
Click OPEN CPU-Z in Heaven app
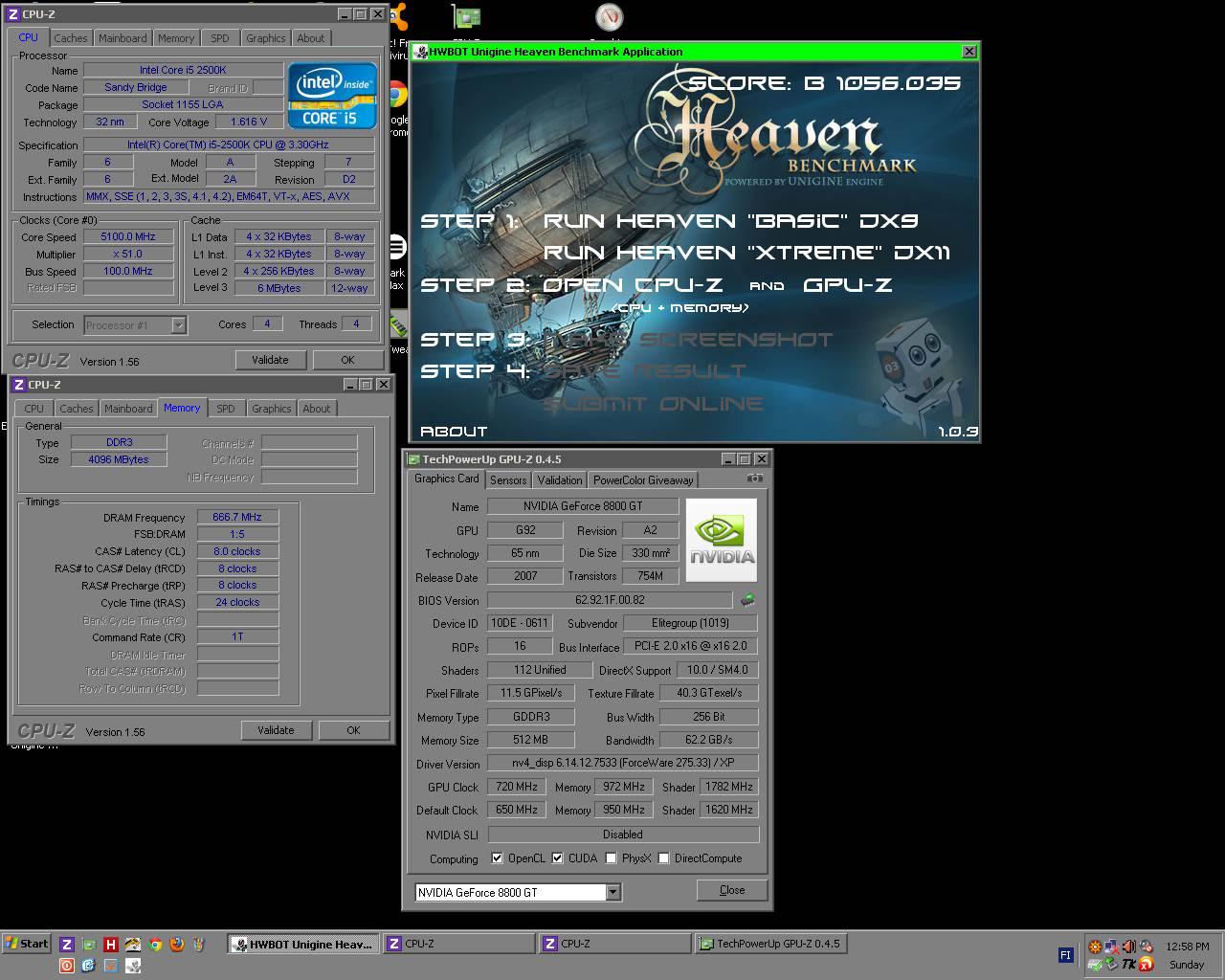click(x=632, y=285)
